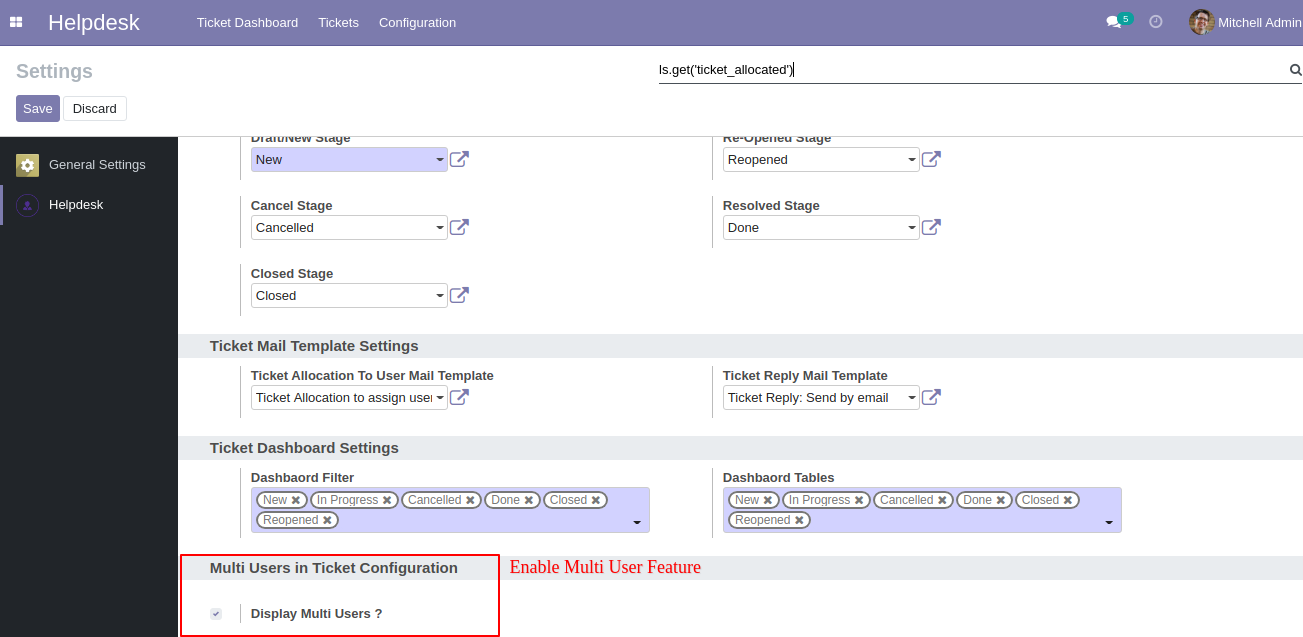Open the apps grid menu icon

[16, 22]
